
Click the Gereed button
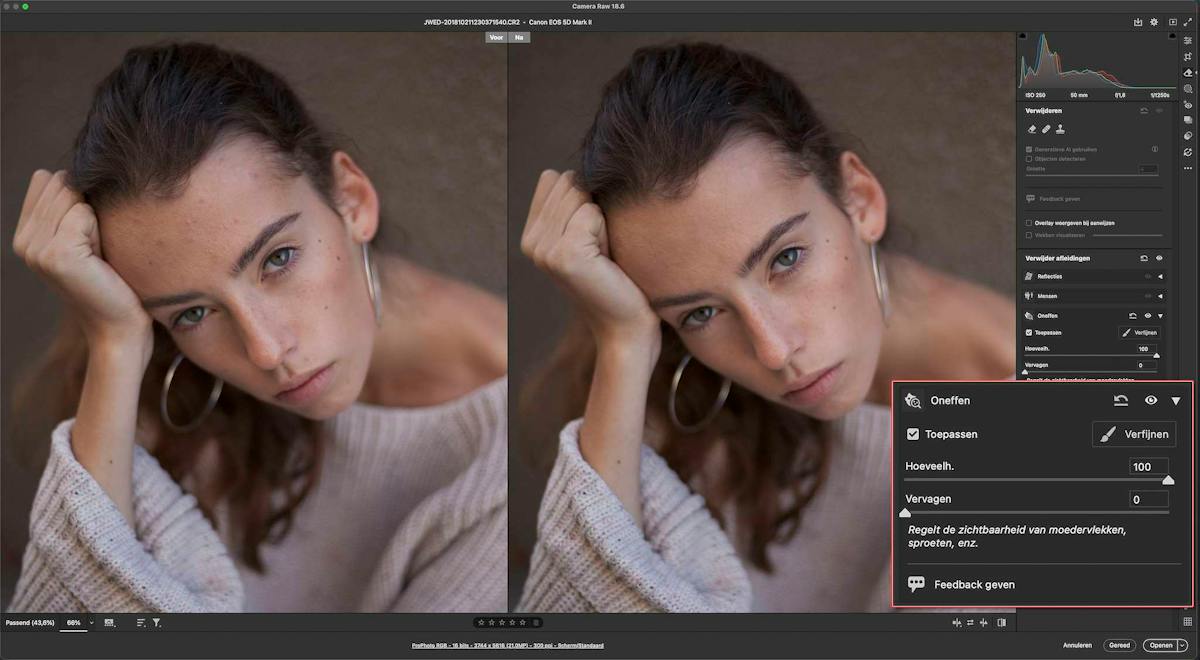(x=1119, y=645)
